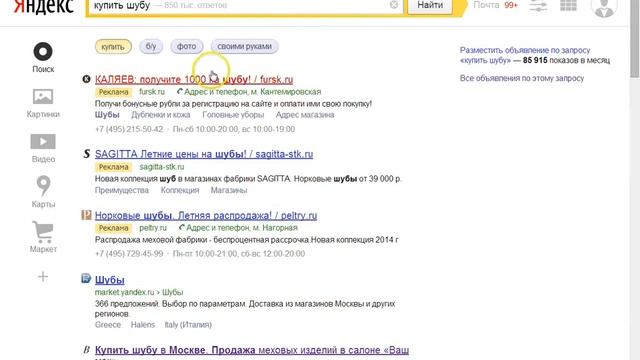Clear the search query with X icon
This screenshot has height=360, width=640.
pyautogui.click(x=394, y=5)
